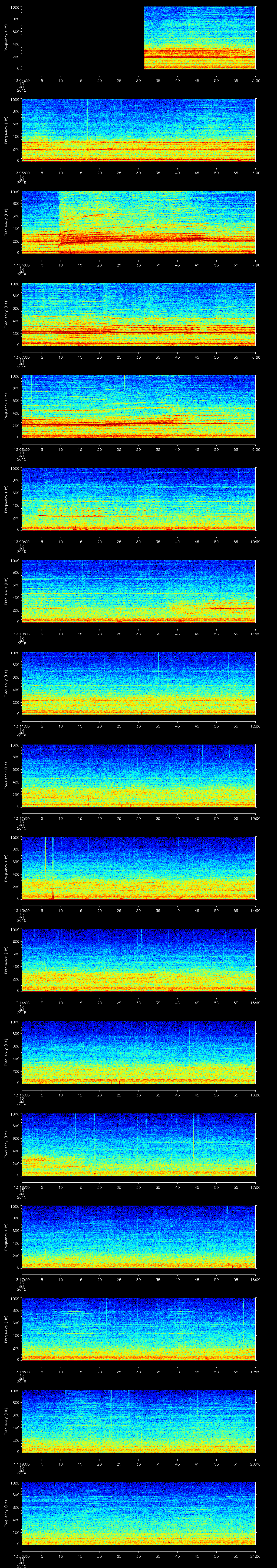This screenshot has width=277, height=1568.
Task: Click the '13:00' end time label
Action: coord(256,818)
